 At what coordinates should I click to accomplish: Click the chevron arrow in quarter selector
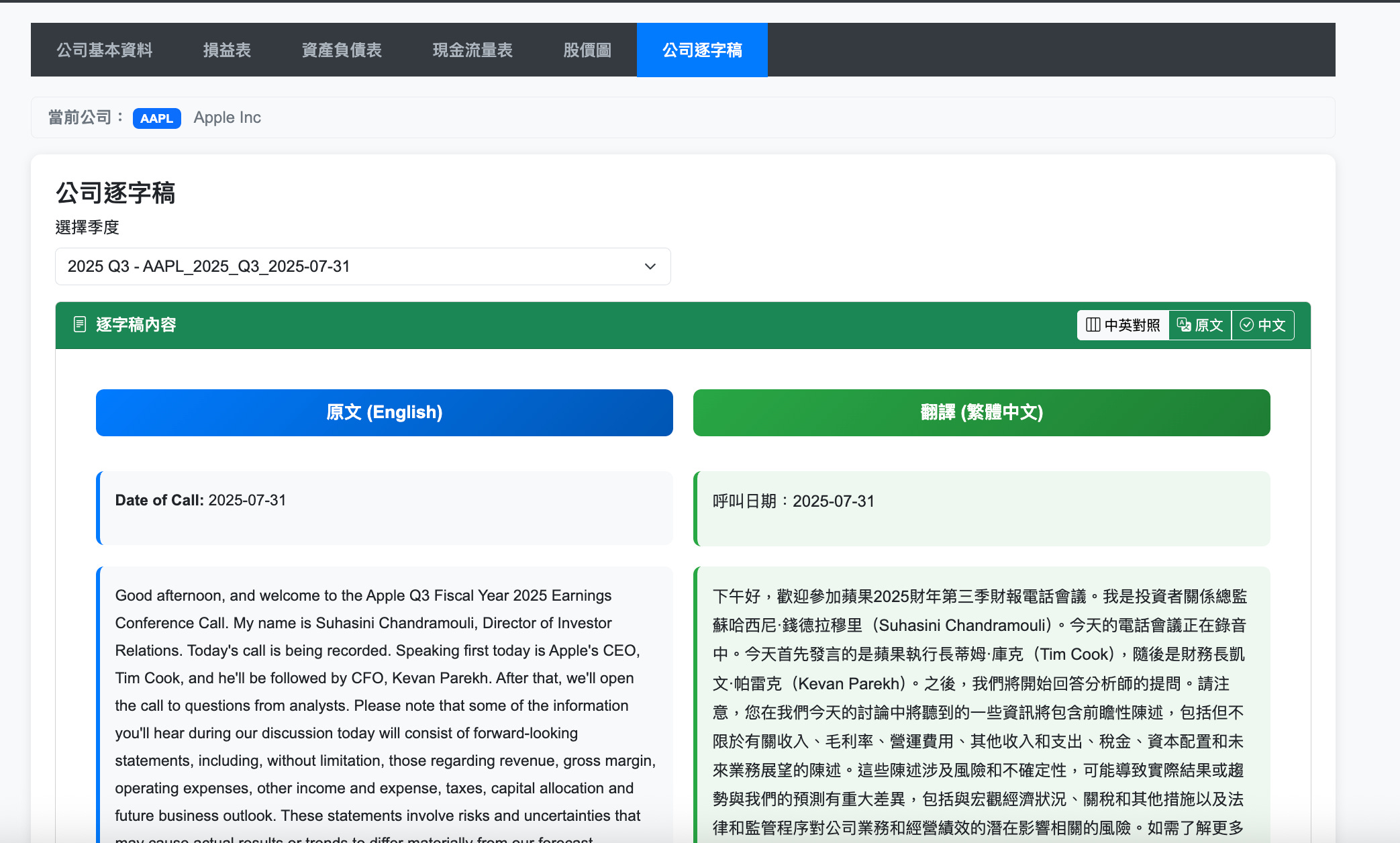650,266
